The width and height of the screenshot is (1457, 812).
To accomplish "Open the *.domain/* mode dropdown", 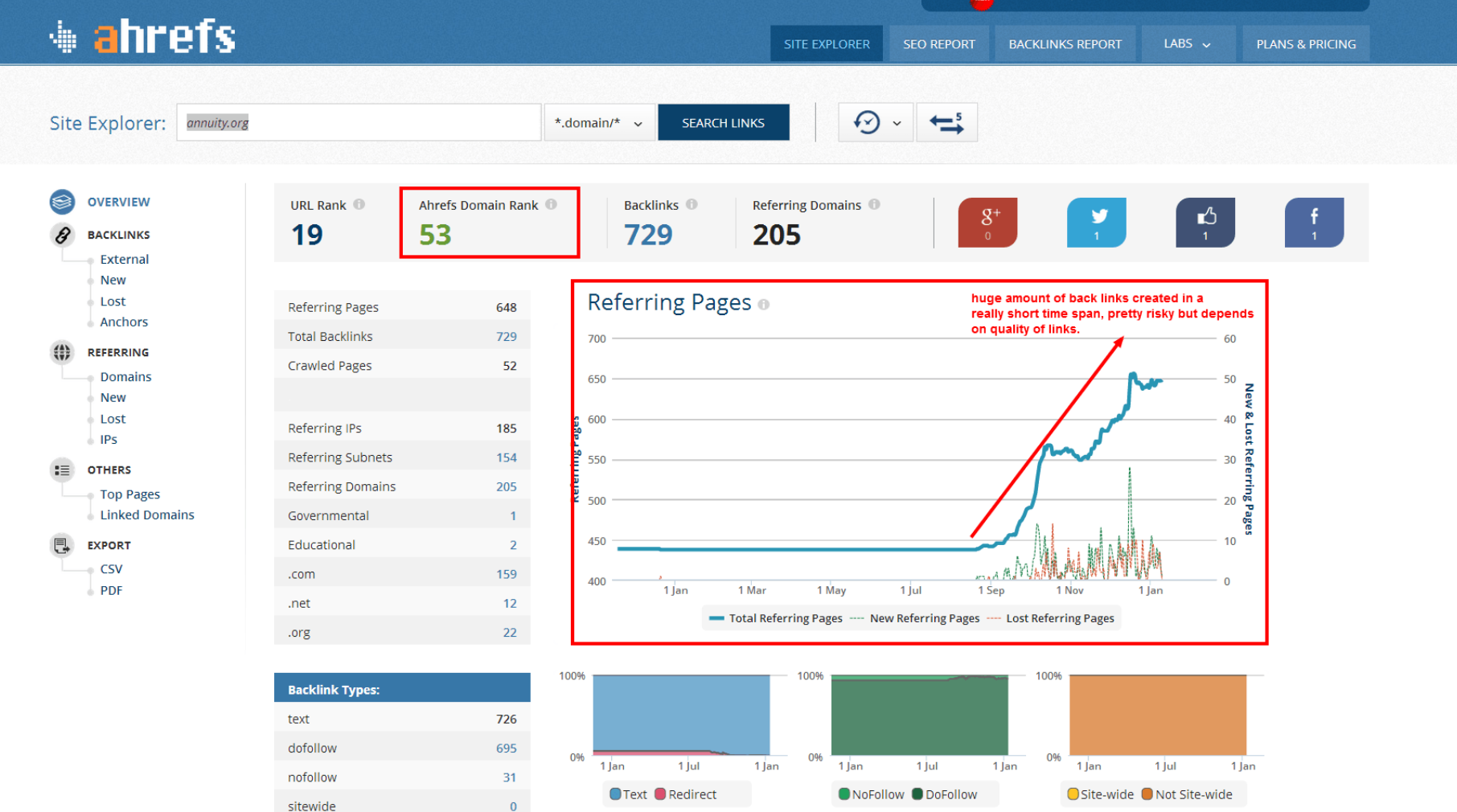I will [x=599, y=122].
